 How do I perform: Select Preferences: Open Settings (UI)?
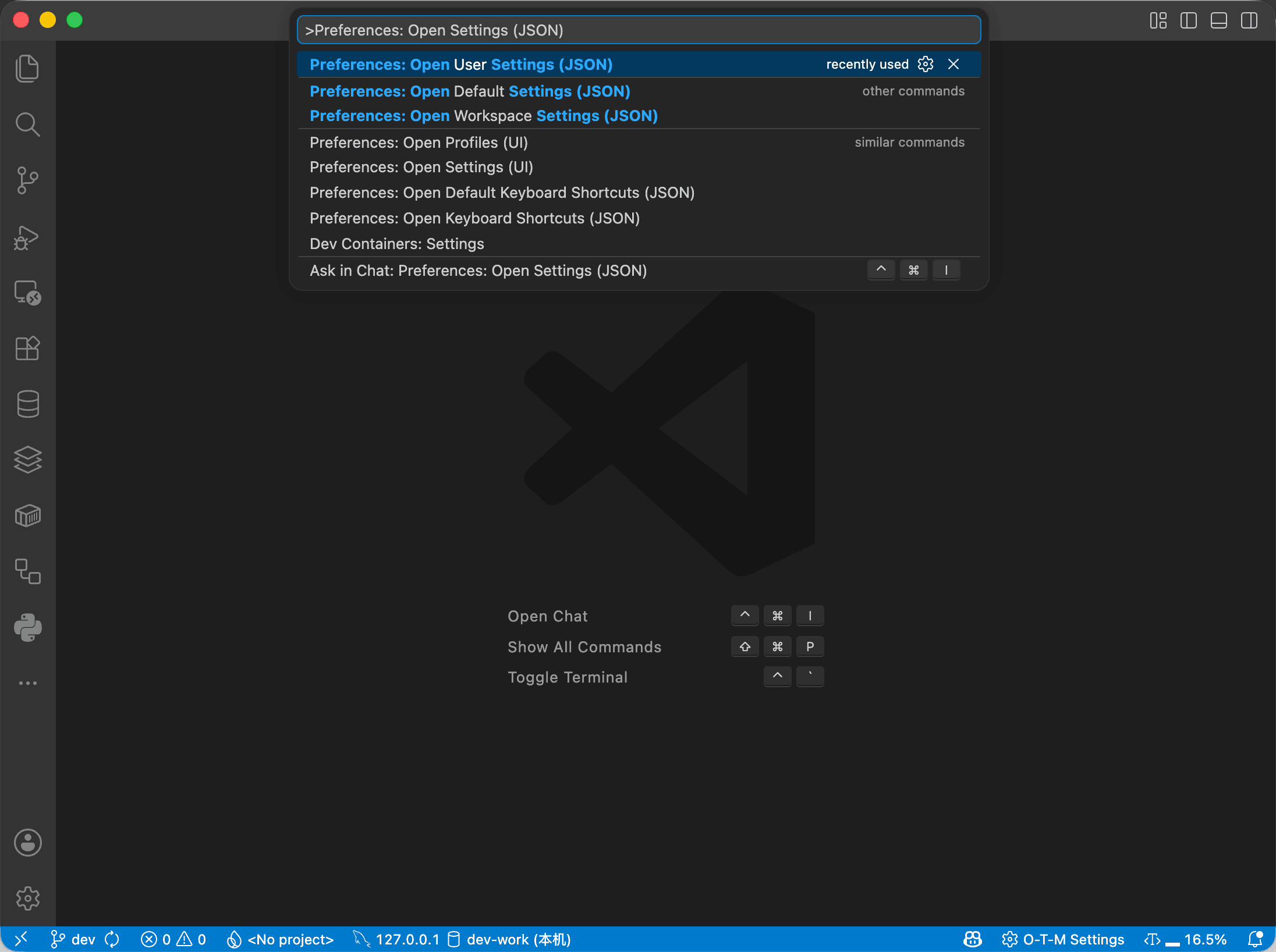639,167
